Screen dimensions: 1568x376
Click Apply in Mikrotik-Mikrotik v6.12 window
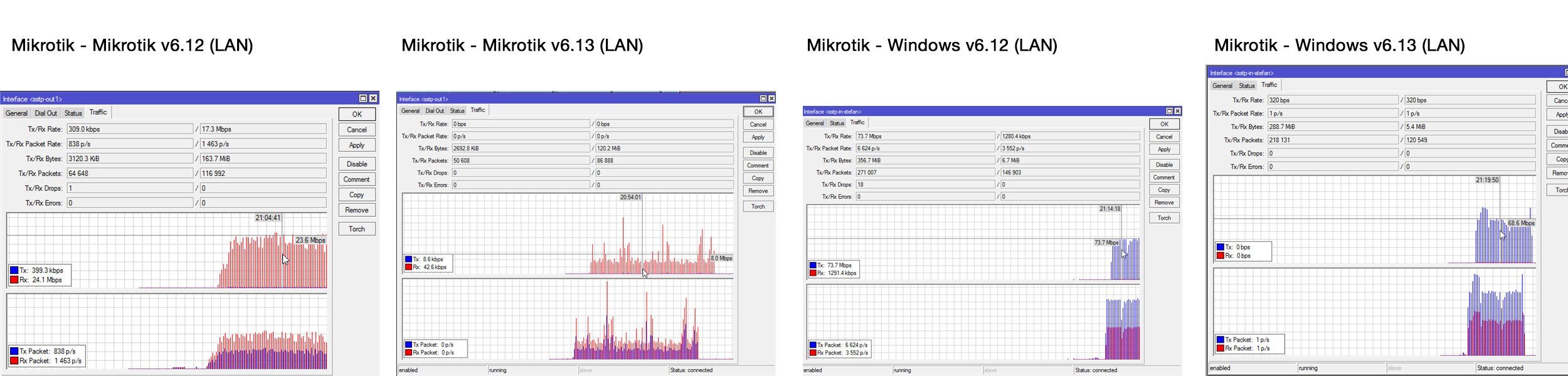tap(357, 145)
